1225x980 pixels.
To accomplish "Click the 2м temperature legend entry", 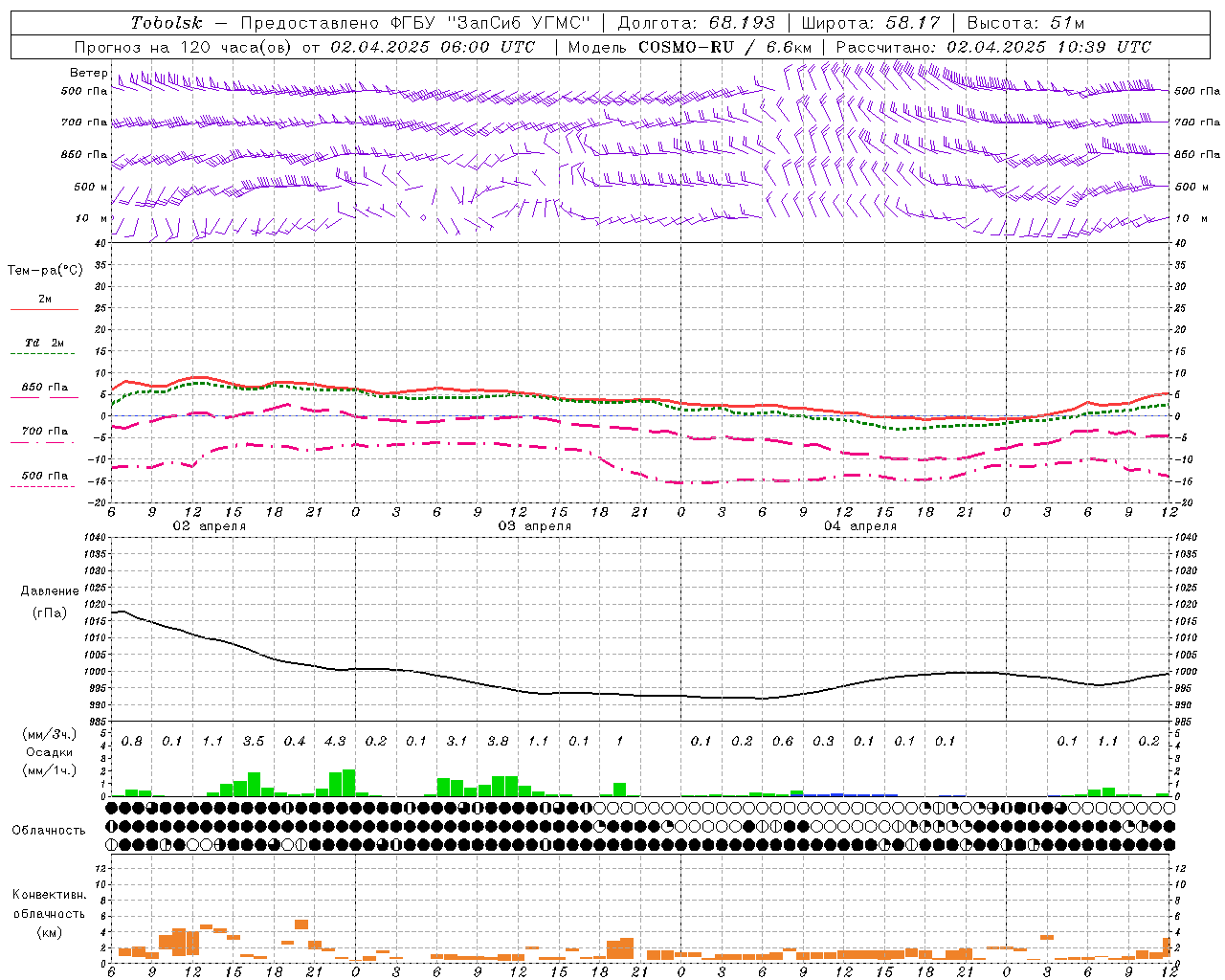I will pyautogui.click(x=45, y=300).
